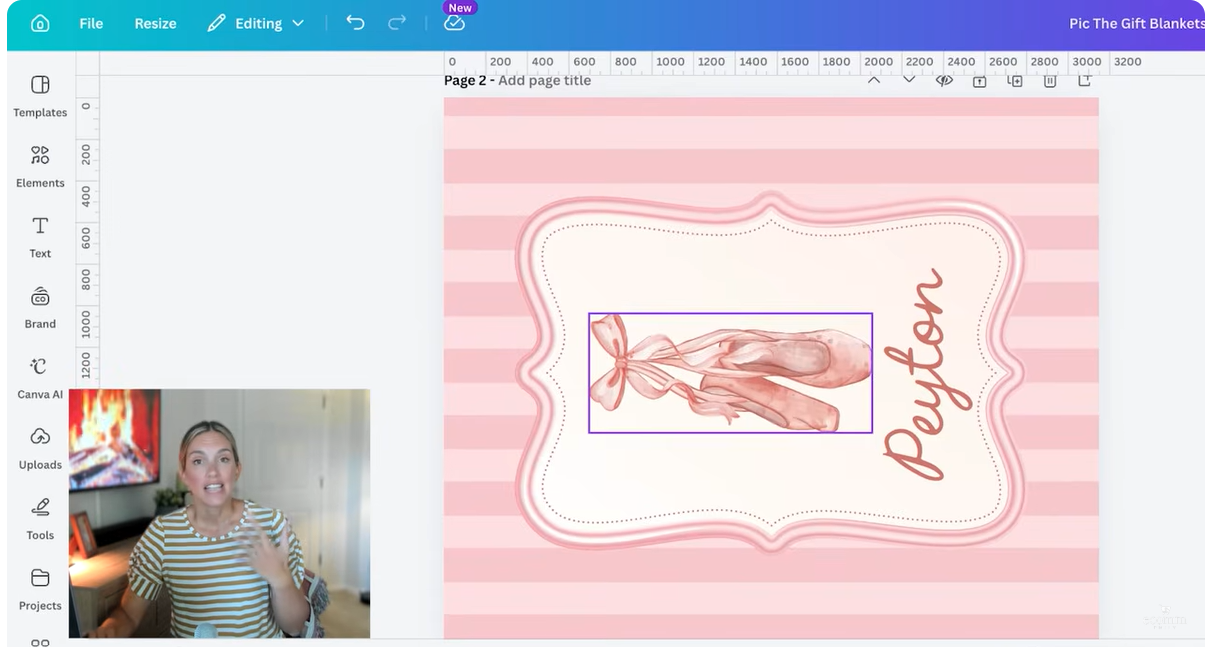1212x647 pixels.
Task: Delete page 2 with trash icon
Action: tap(1050, 80)
